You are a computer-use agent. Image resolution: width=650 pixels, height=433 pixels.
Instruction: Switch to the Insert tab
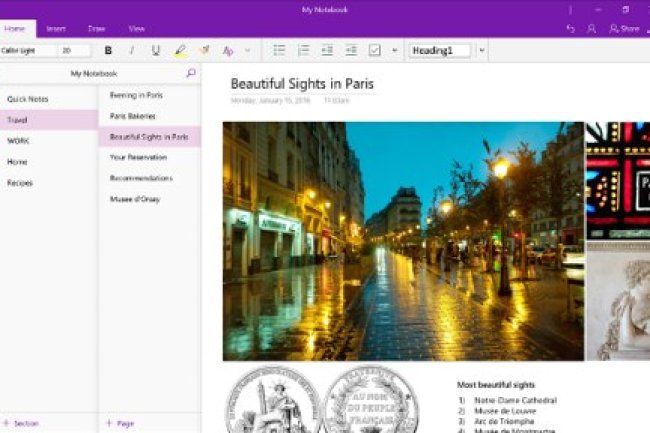(56, 29)
